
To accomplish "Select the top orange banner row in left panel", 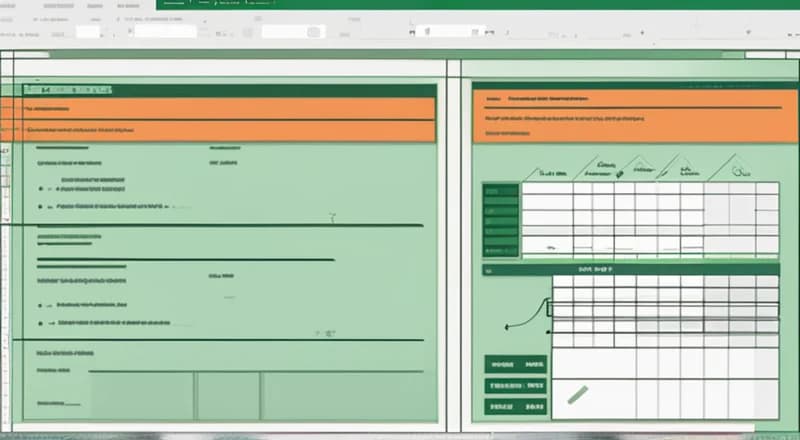I will 228,108.
